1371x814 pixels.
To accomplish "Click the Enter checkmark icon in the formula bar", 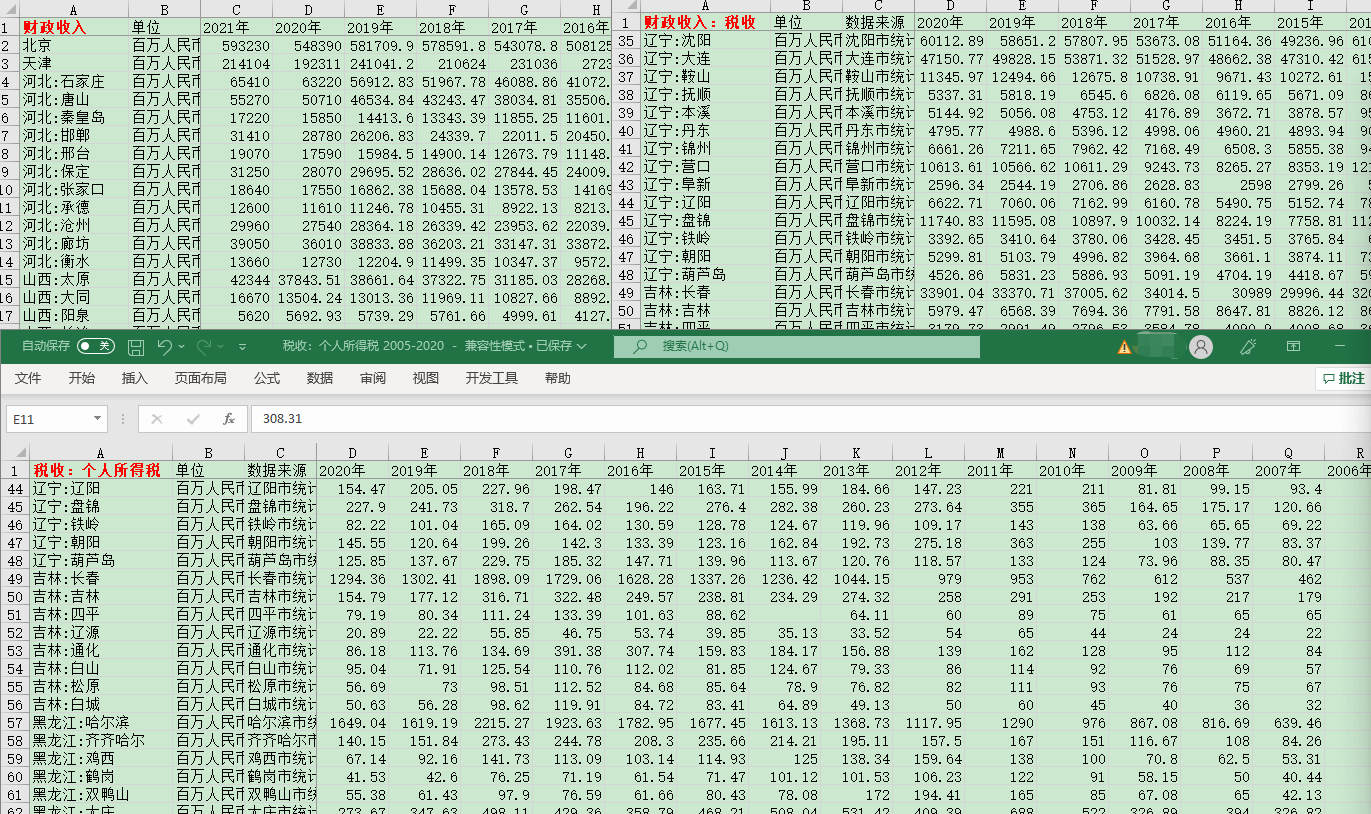I will 192,419.
